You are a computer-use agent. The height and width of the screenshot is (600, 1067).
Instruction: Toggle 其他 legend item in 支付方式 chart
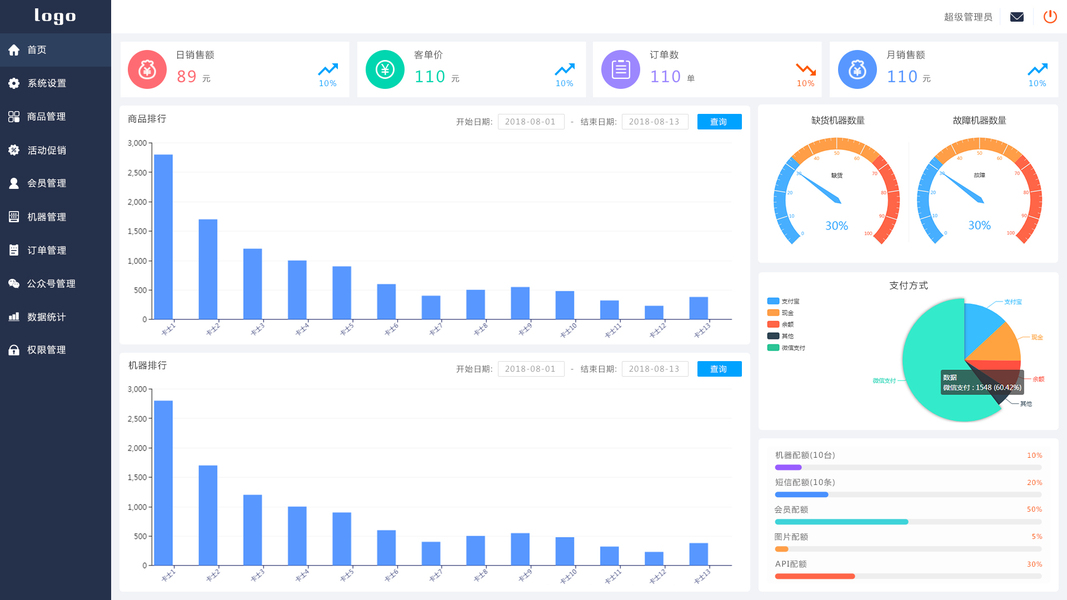pos(781,336)
